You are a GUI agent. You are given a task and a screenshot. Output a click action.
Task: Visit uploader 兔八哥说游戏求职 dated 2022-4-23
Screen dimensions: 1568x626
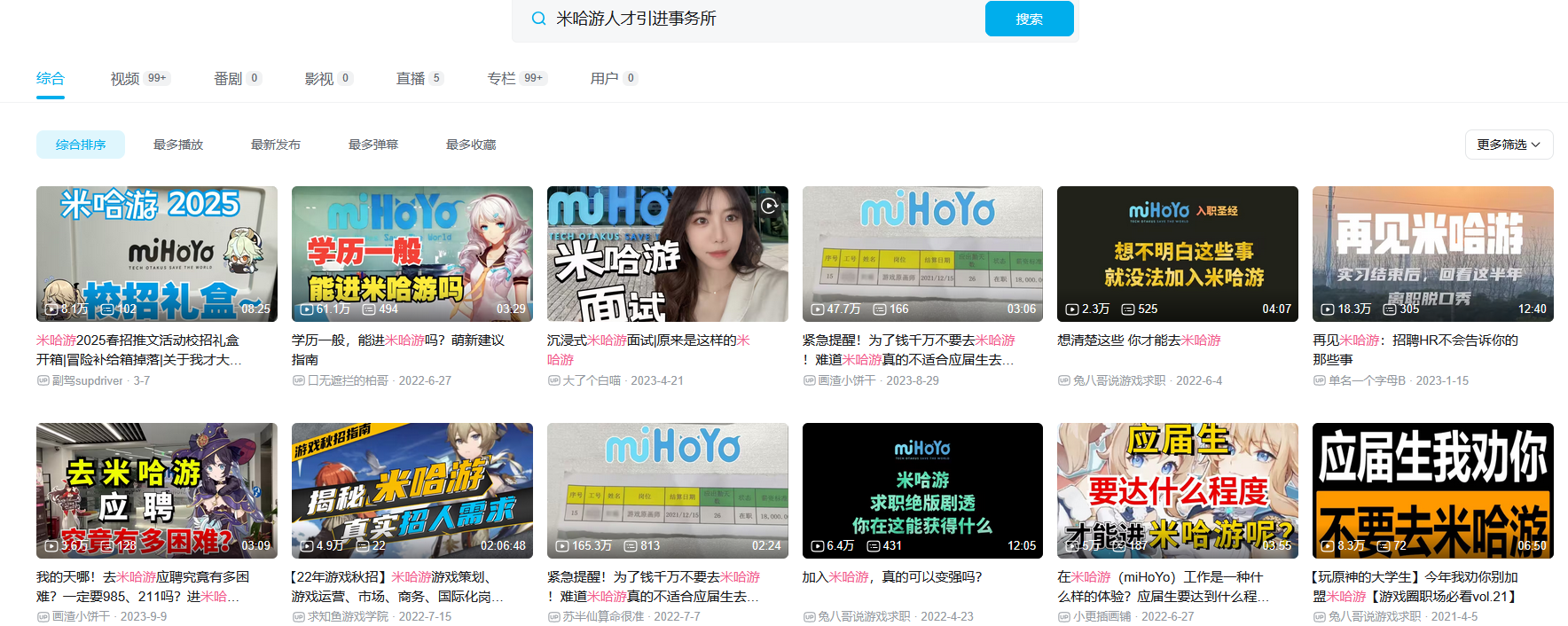point(864,616)
